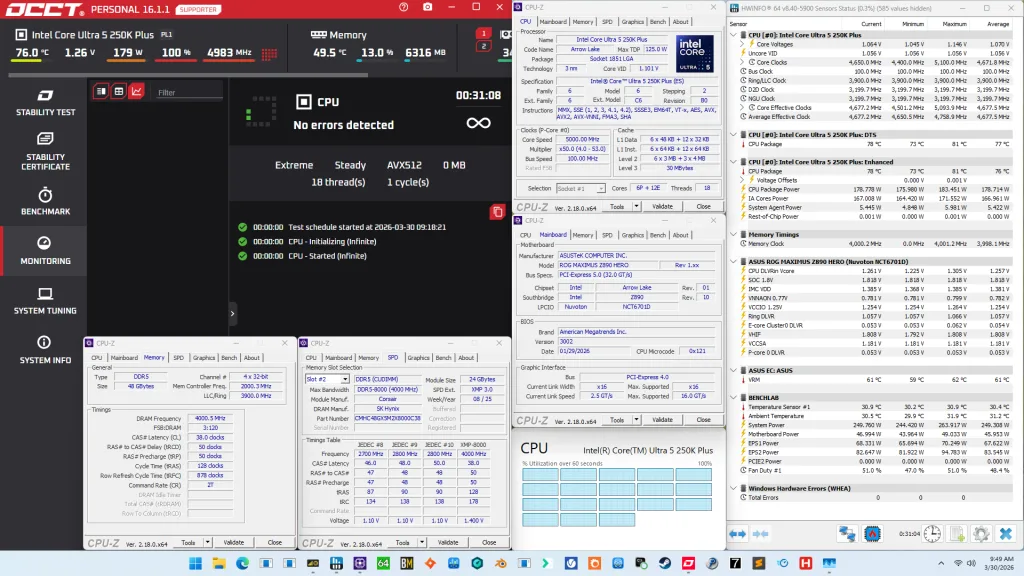Open Tools dropdown arrow in CPU-Z SPD window

(422, 543)
